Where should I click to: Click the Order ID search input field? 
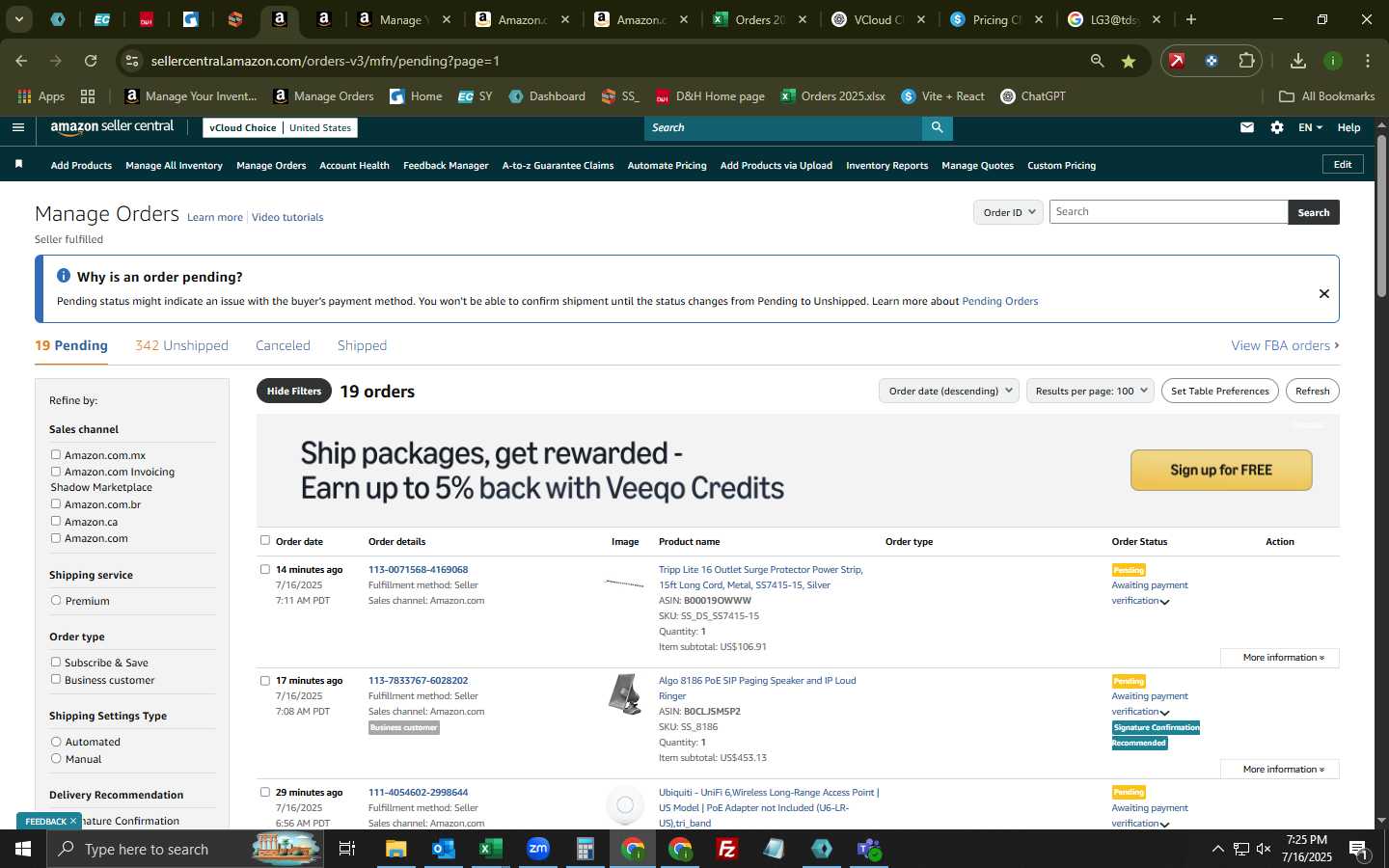click(1168, 212)
